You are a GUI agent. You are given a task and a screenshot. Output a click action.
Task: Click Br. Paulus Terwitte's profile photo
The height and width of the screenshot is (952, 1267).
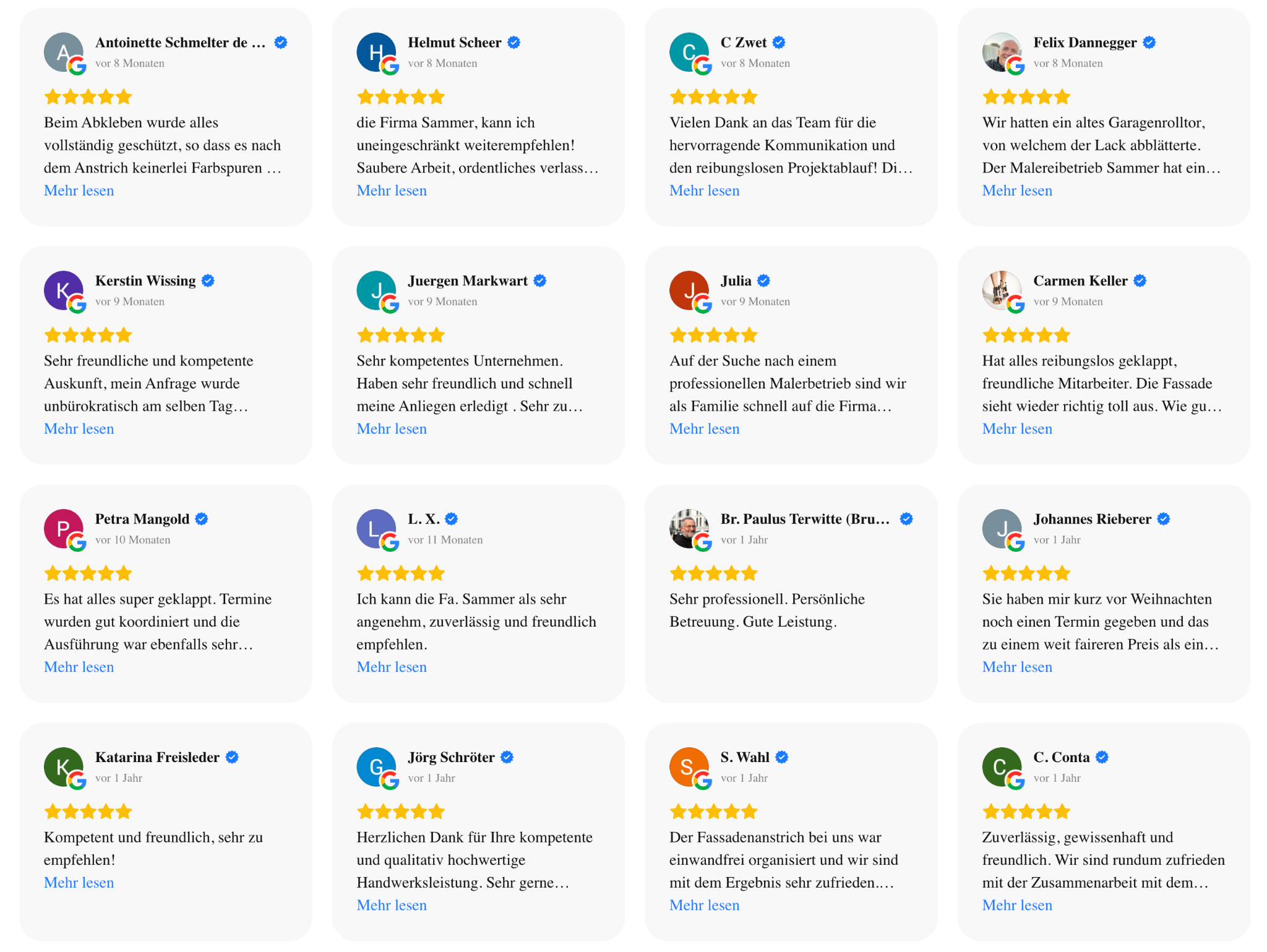(x=689, y=529)
